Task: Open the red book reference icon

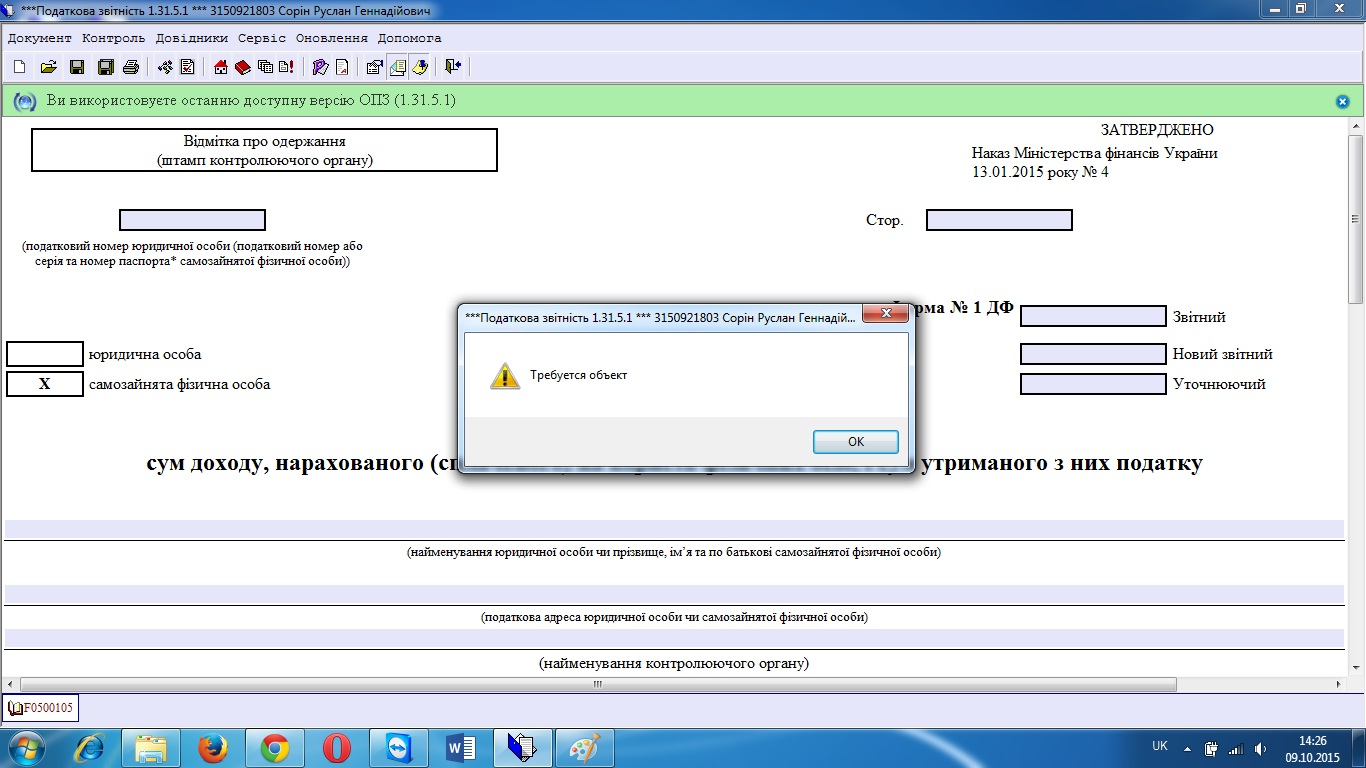Action: pyautogui.click(x=243, y=67)
